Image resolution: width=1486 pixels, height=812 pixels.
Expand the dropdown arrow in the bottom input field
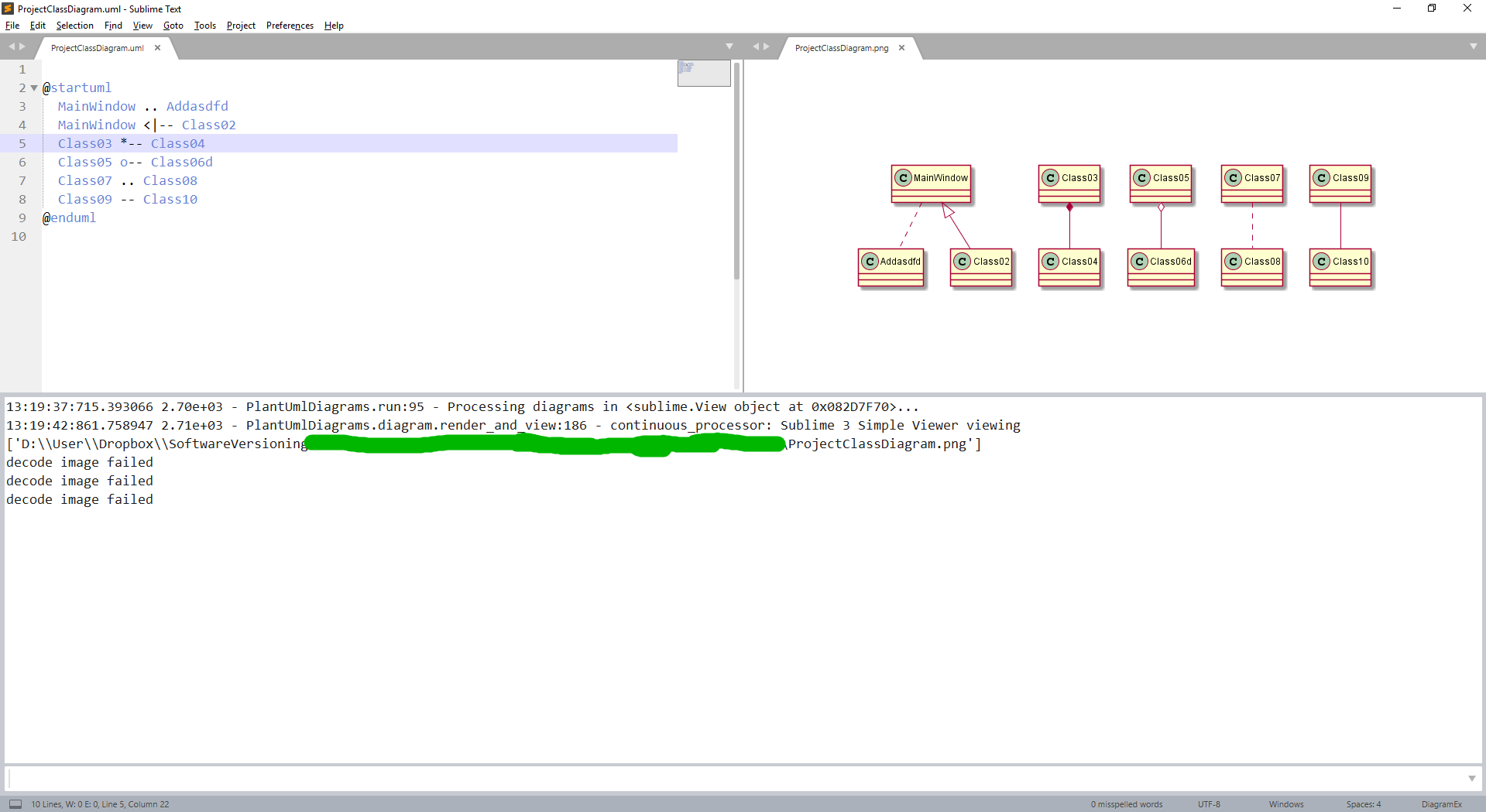click(x=1471, y=779)
